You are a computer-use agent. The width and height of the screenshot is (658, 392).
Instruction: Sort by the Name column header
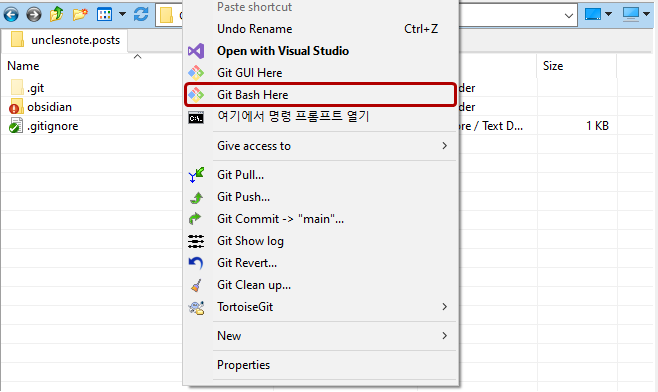23,66
